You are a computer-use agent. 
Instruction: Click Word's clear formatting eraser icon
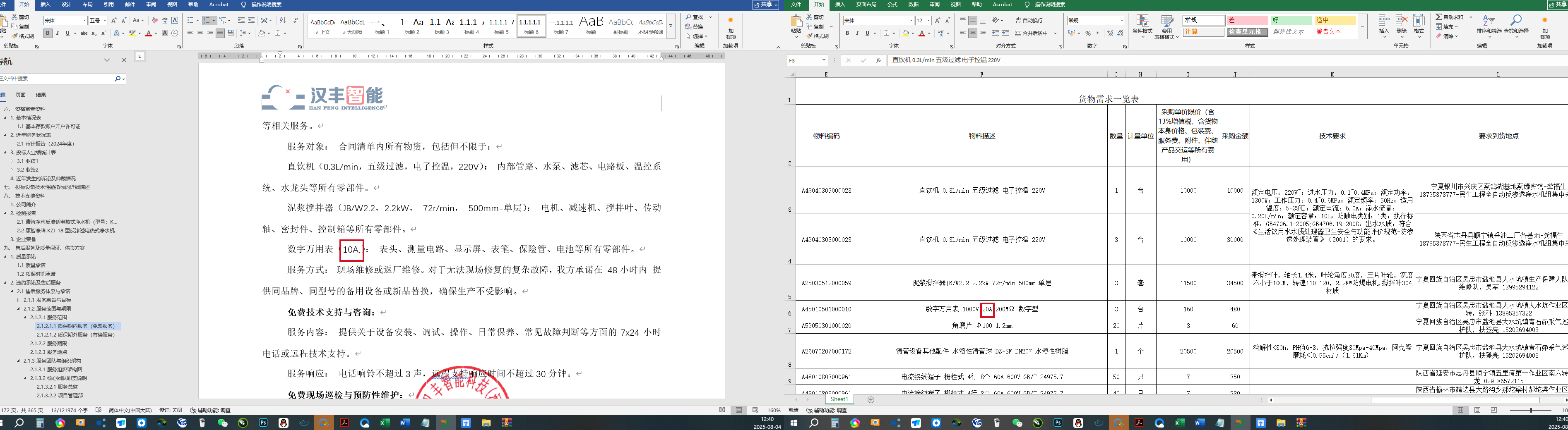pyautogui.click(x=155, y=21)
